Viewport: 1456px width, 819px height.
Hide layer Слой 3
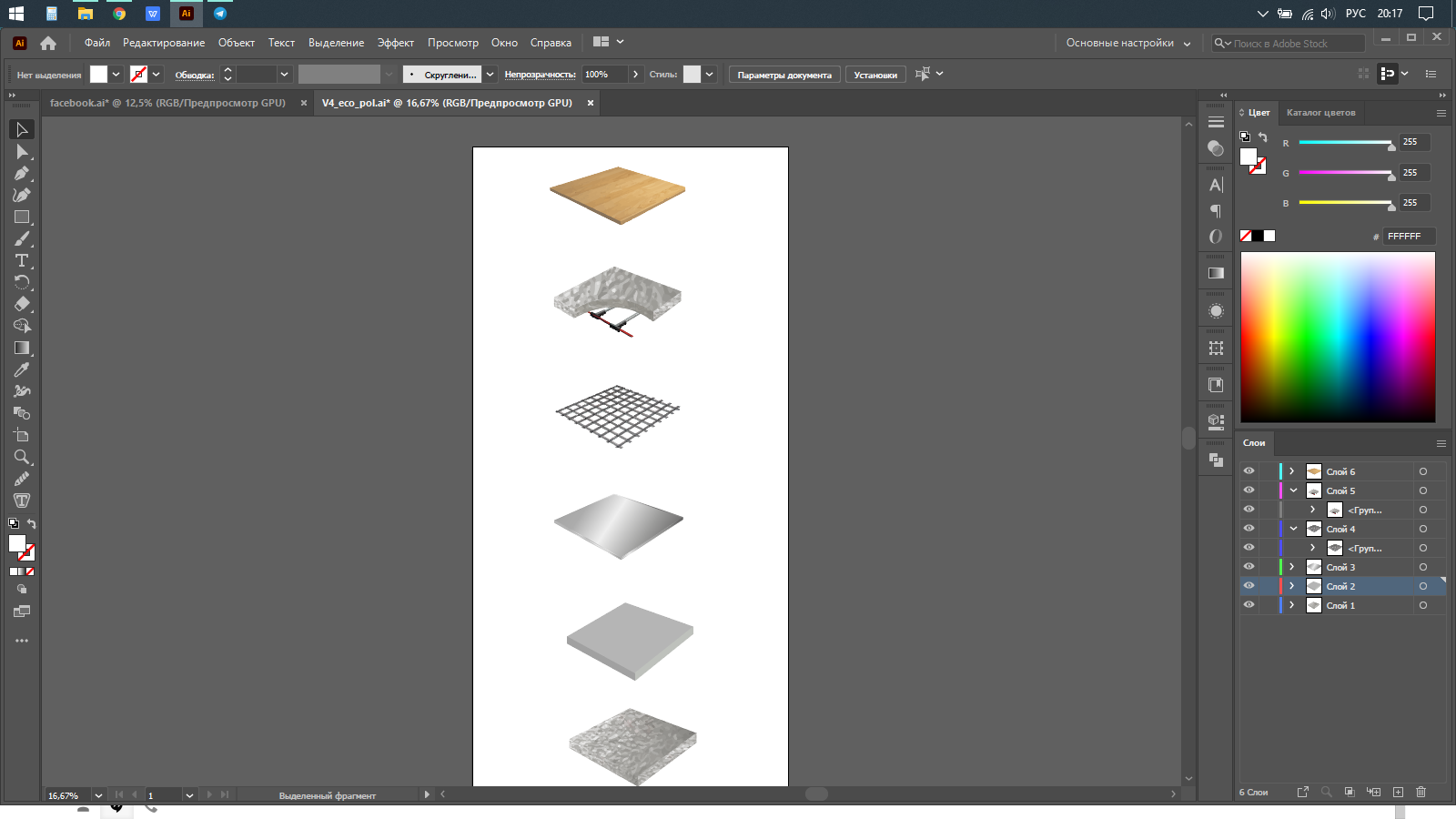tap(1249, 567)
